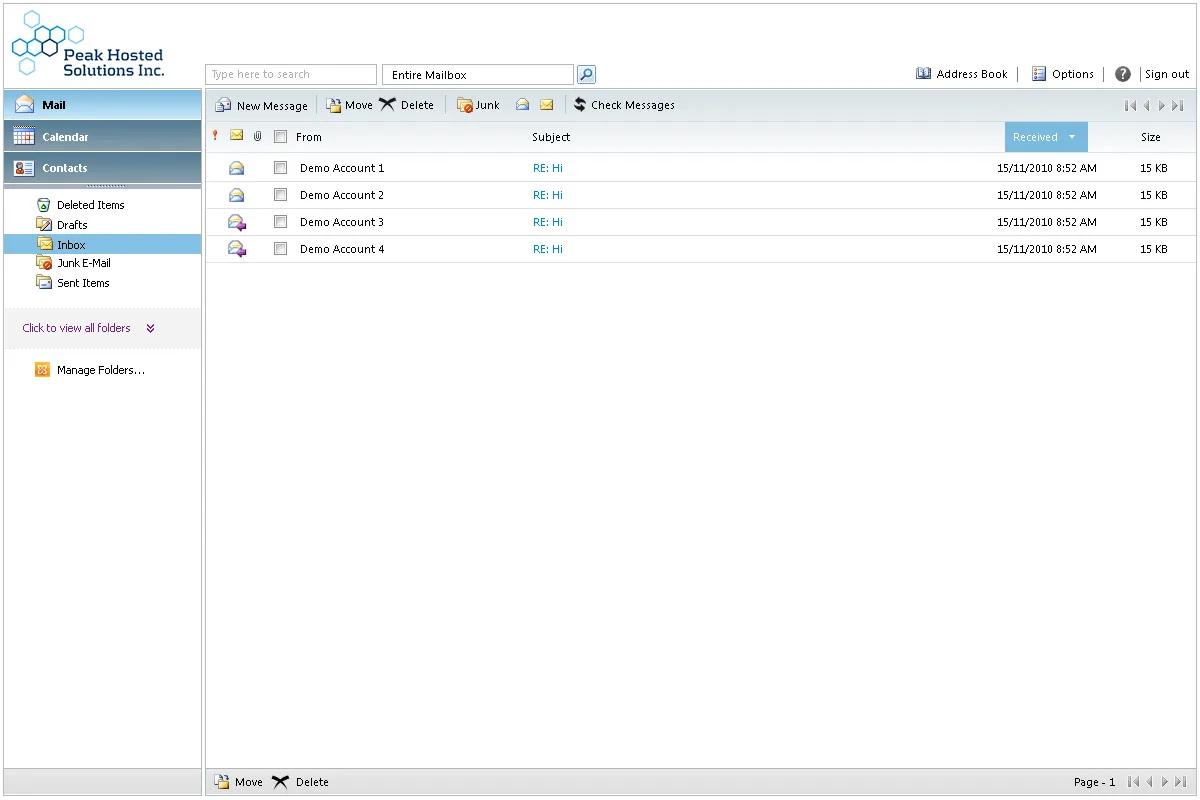This screenshot has height=800, width=1200.
Task: Open the Address Book
Action: coord(962,74)
